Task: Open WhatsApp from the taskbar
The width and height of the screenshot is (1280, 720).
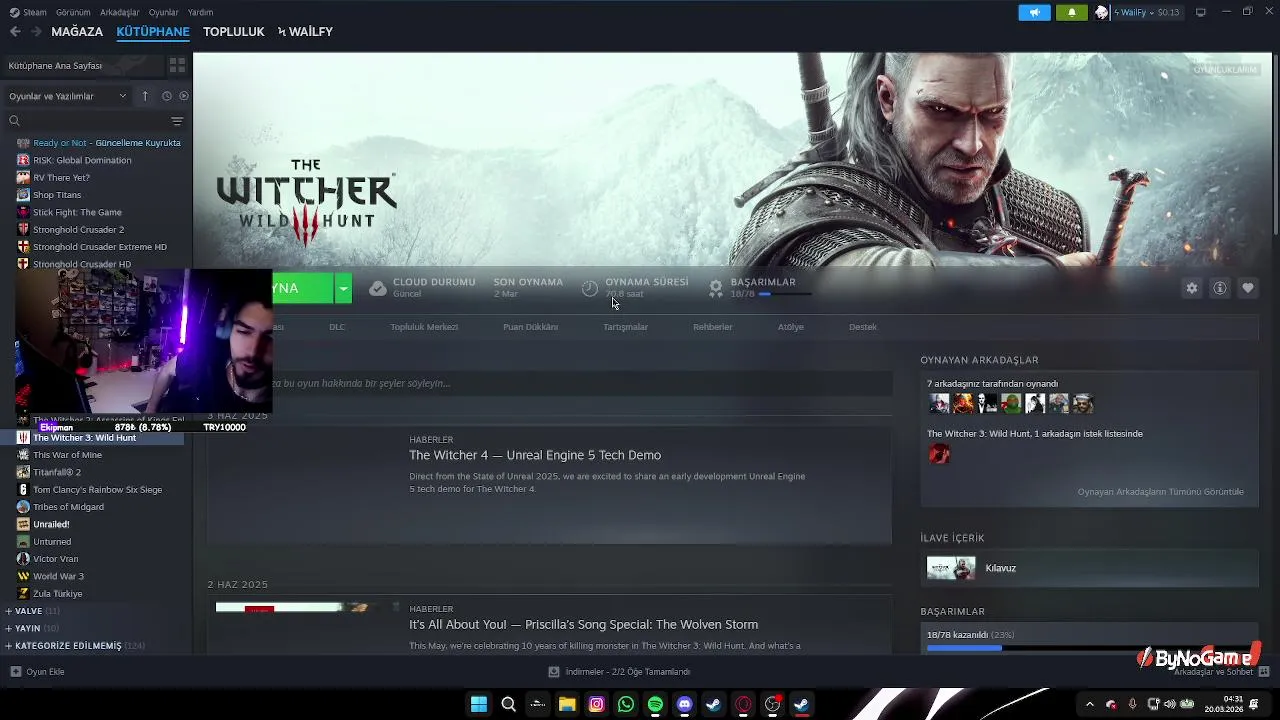Action: tap(626, 704)
